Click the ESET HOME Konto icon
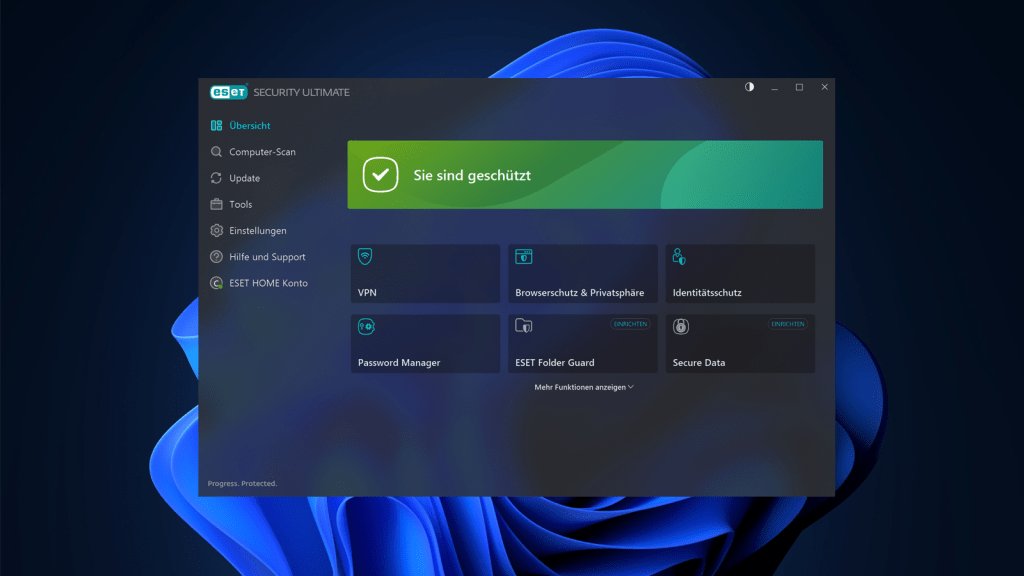 coord(216,283)
